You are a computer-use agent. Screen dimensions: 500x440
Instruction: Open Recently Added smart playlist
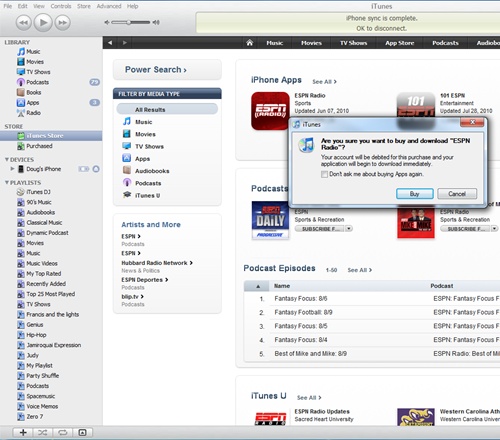46,284
